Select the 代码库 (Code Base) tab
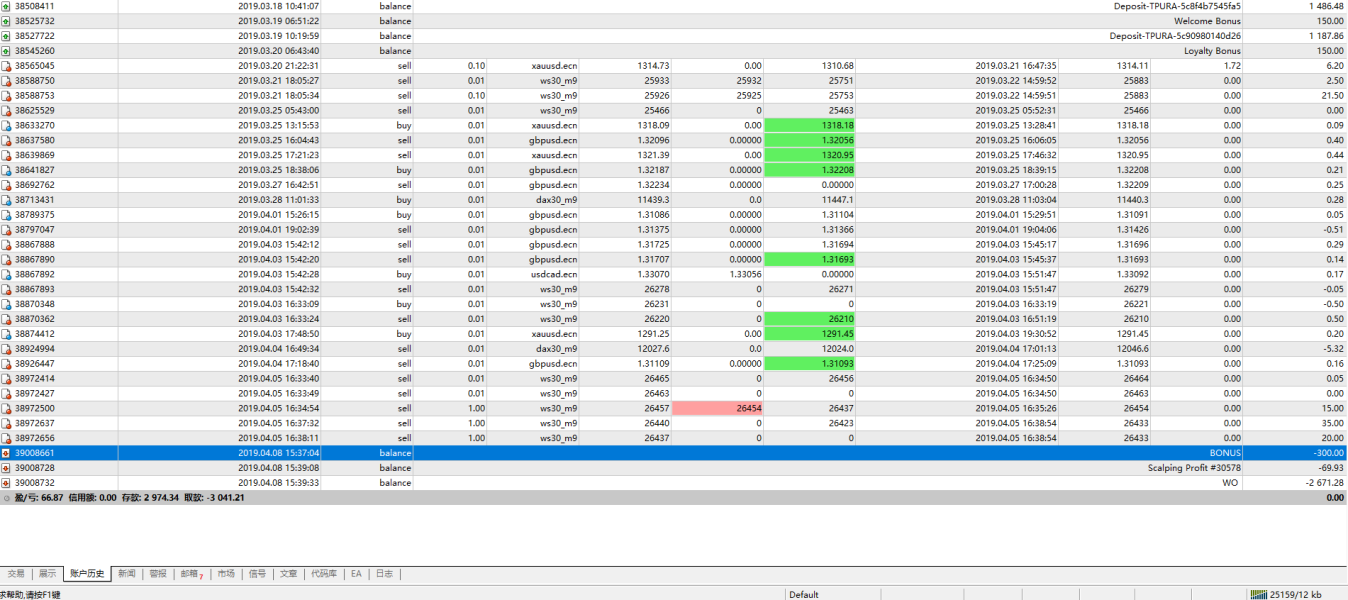Screen dimensions: 1348x600 coord(323,574)
